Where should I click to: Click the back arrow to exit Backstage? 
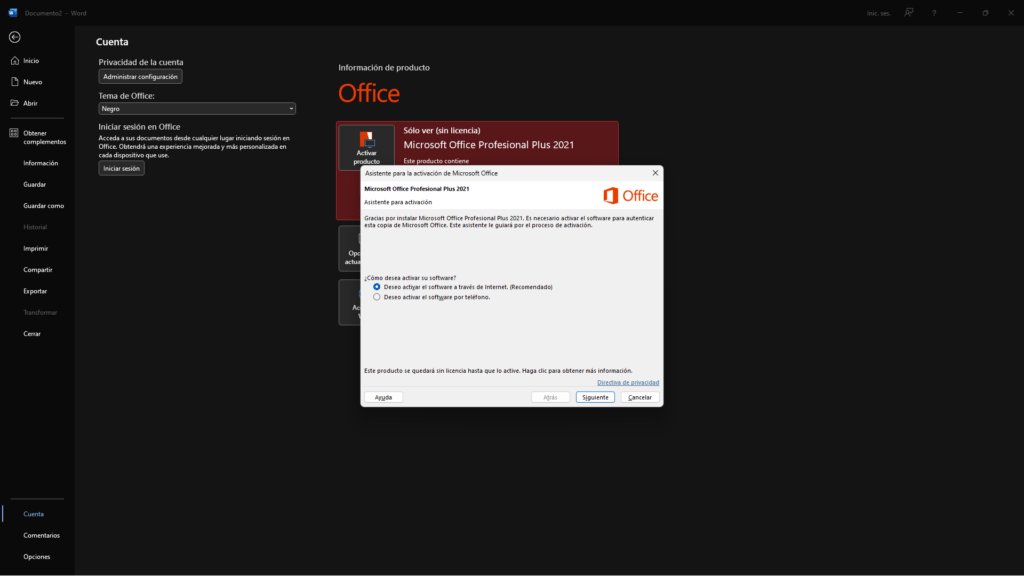click(x=14, y=37)
